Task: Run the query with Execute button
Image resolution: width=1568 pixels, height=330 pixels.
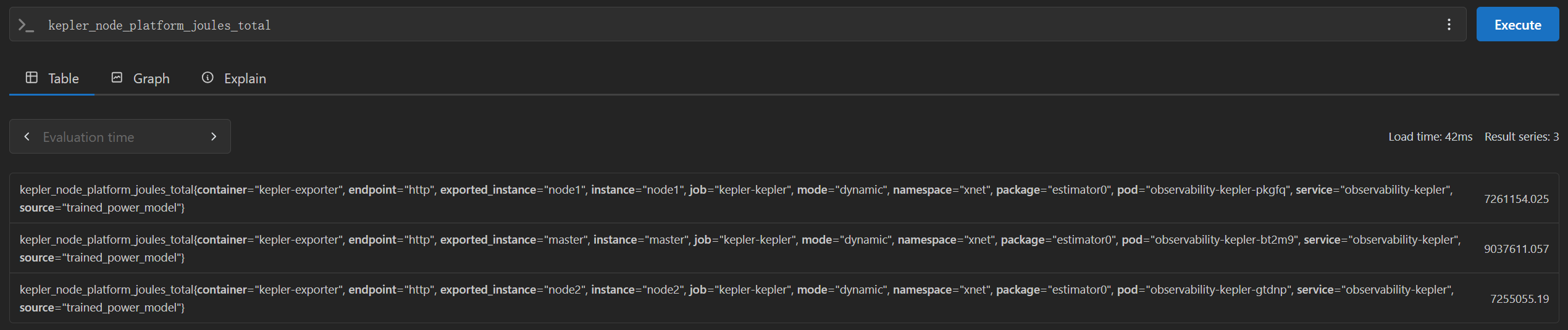Action: 1517,25
